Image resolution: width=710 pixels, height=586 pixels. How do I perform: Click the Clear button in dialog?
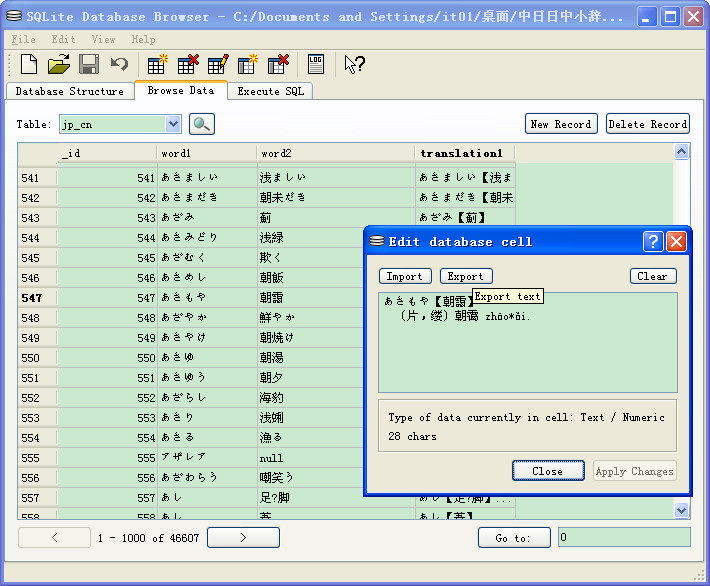tap(652, 276)
